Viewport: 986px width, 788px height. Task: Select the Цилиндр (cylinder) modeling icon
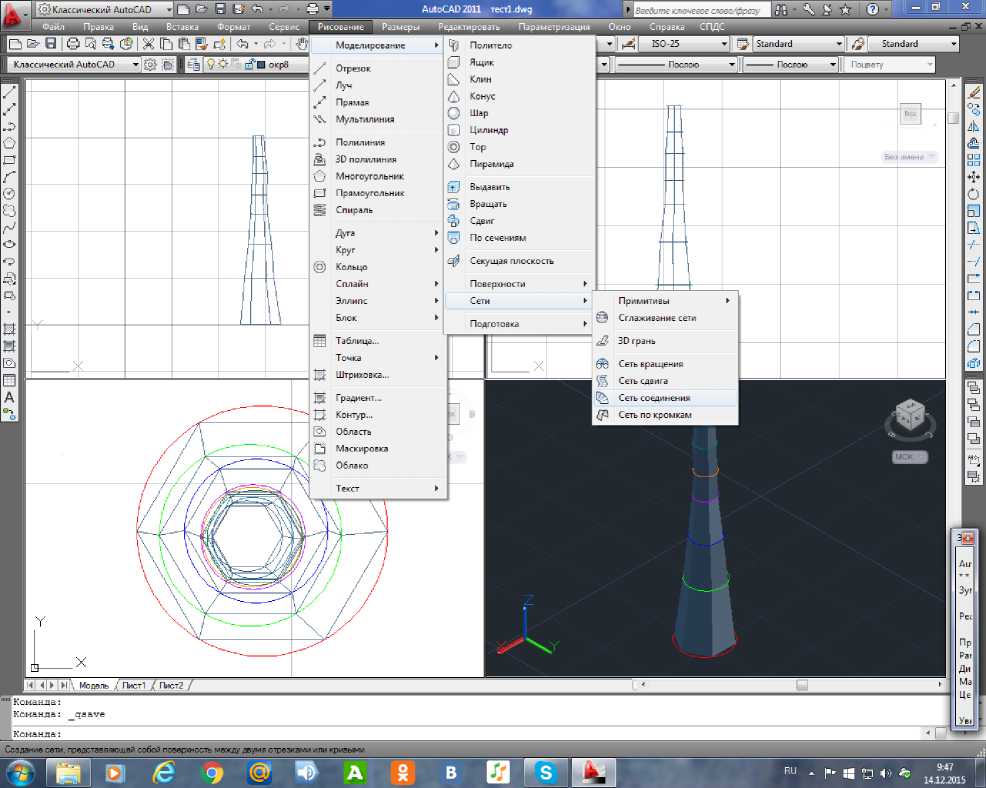point(454,130)
